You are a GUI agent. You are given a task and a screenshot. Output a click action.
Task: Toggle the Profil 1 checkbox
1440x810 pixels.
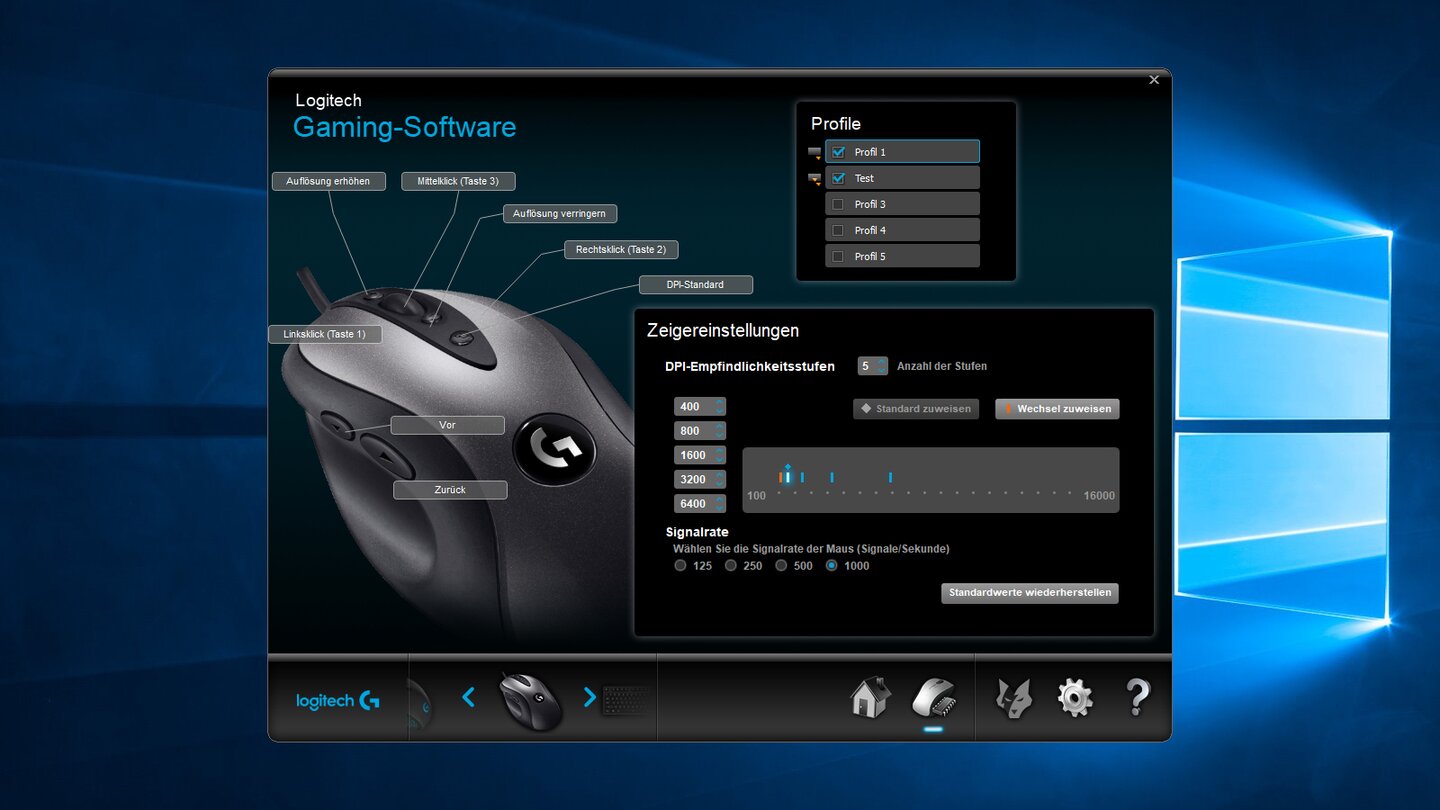pos(838,152)
